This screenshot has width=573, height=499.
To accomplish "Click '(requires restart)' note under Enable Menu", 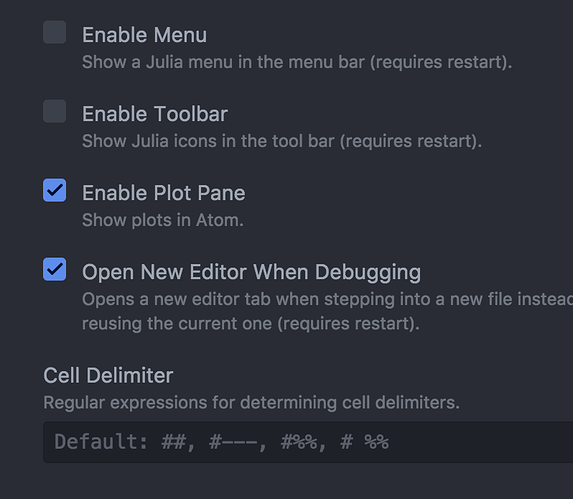I will 441,62.
